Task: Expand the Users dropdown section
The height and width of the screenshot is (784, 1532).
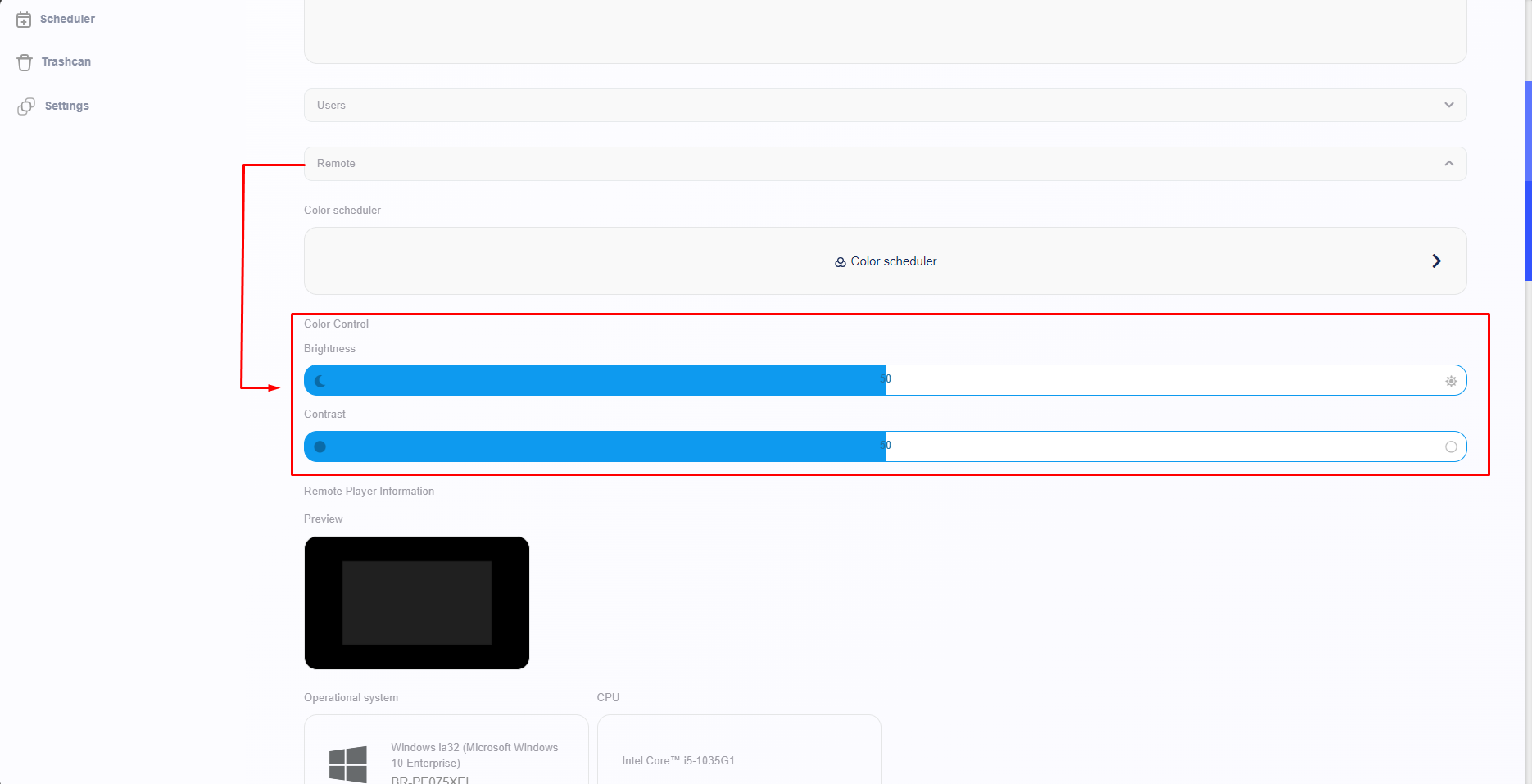Action: pyautogui.click(x=885, y=106)
